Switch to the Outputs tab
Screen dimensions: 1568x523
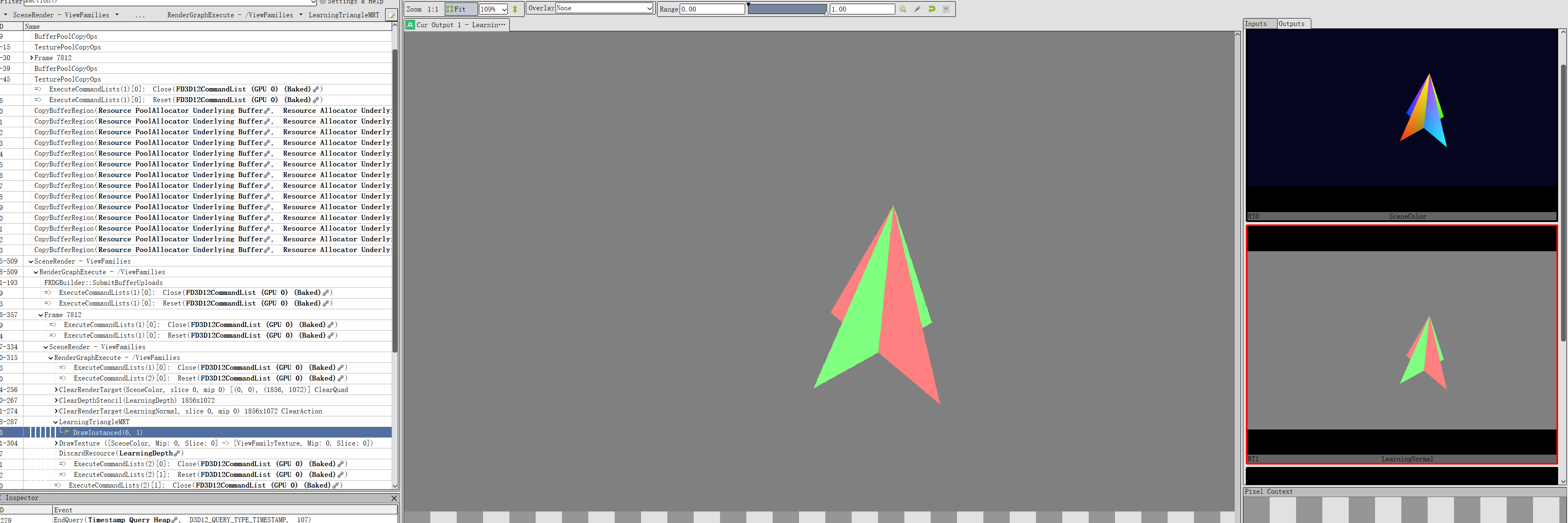pyautogui.click(x=1292, y=24)
